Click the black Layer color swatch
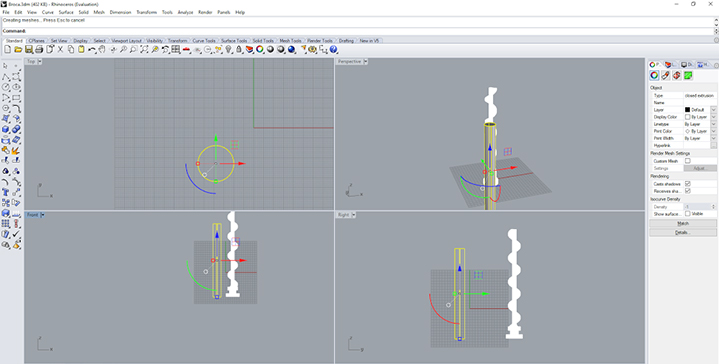The image size is (719, 364). pos(687,110)
